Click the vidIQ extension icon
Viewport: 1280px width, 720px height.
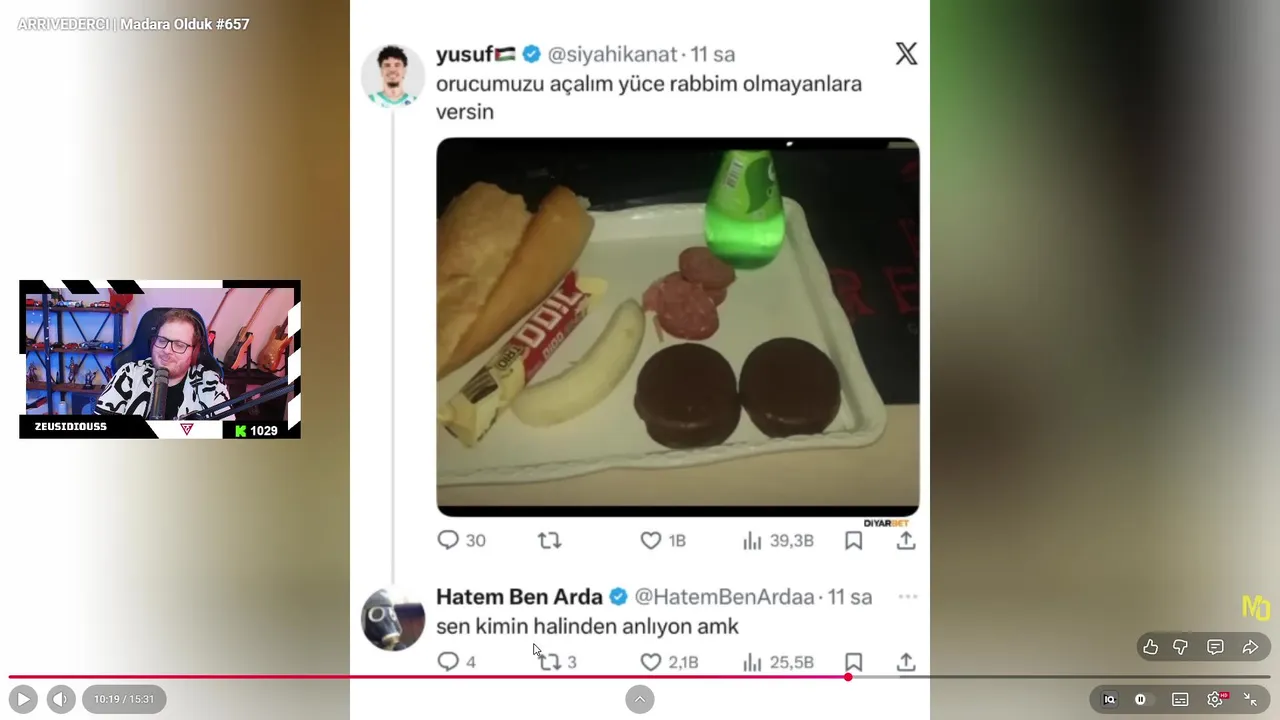click(1109, 699)
